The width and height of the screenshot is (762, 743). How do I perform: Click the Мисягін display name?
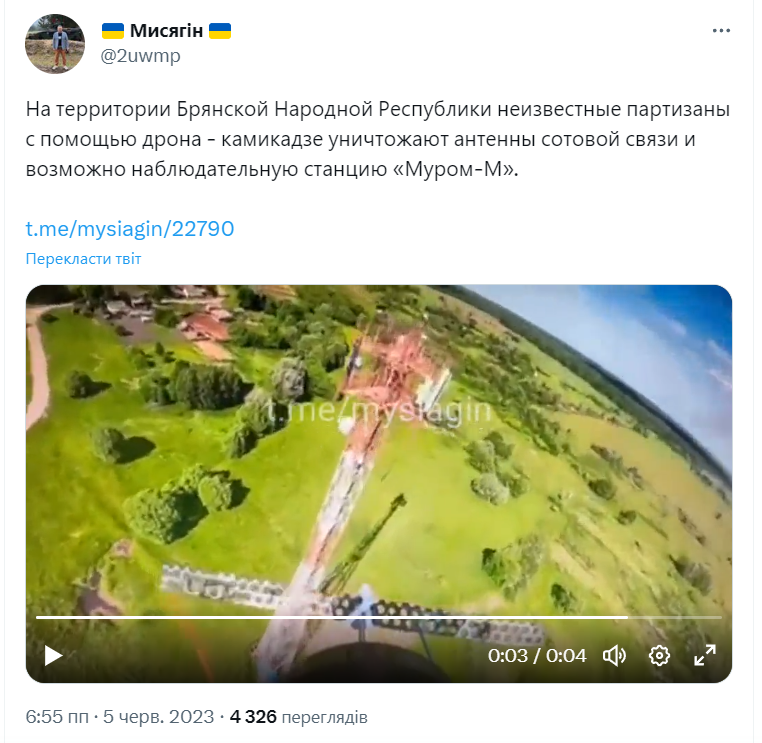point(166,31)
